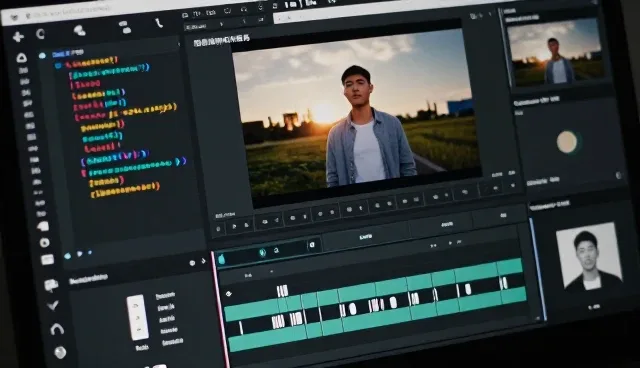Viewport: 640px width, 368px height.
Task: Select the arch-shaped icon in the left sidebar
Action: pyautogui.click(x=57, y=329)
